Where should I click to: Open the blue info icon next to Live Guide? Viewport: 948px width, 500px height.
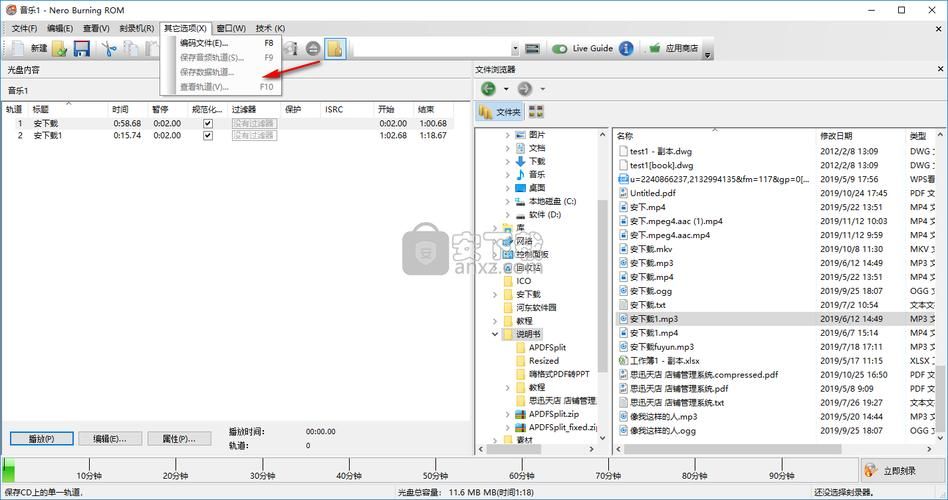(626, 48)
